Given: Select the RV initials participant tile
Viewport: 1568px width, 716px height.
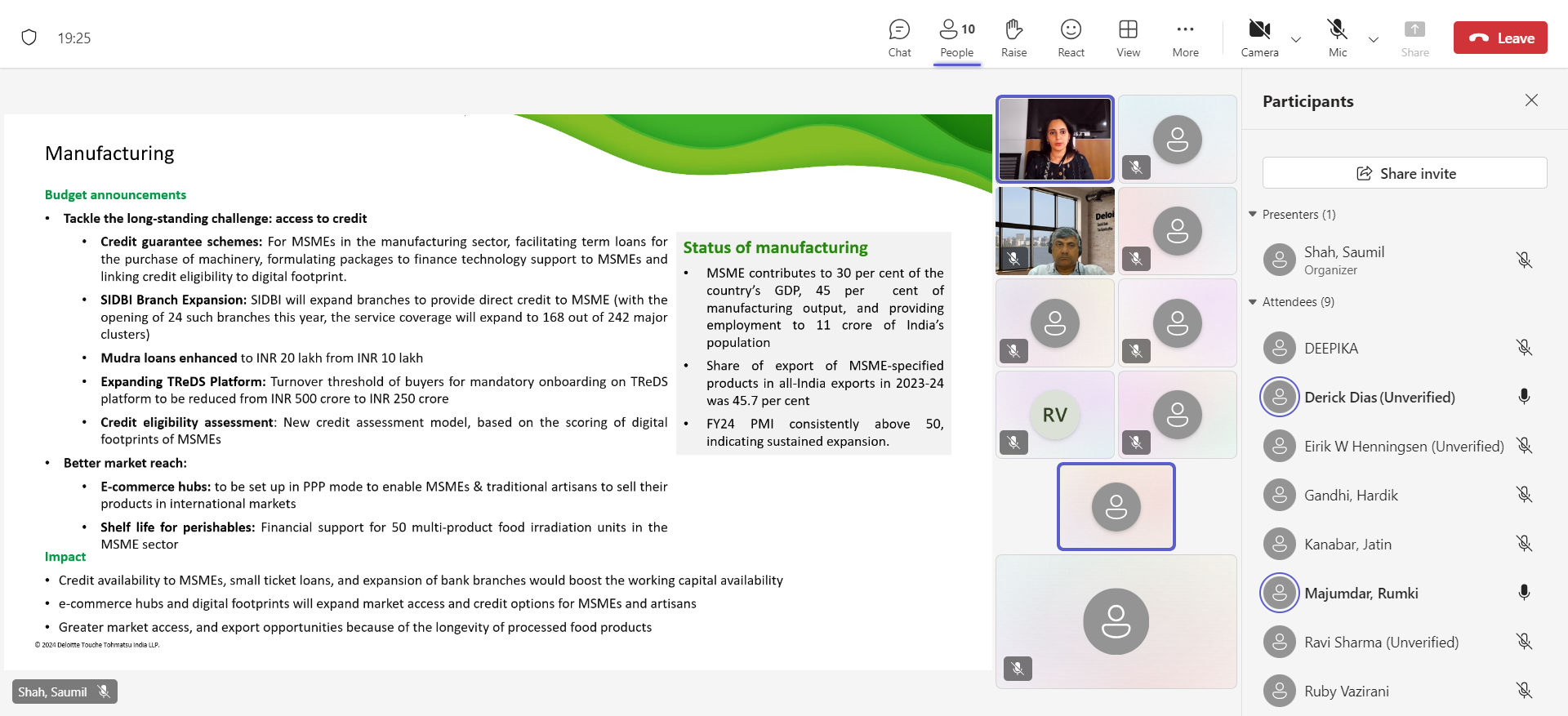Looking at the screenshot, I should coord(1054,415).
